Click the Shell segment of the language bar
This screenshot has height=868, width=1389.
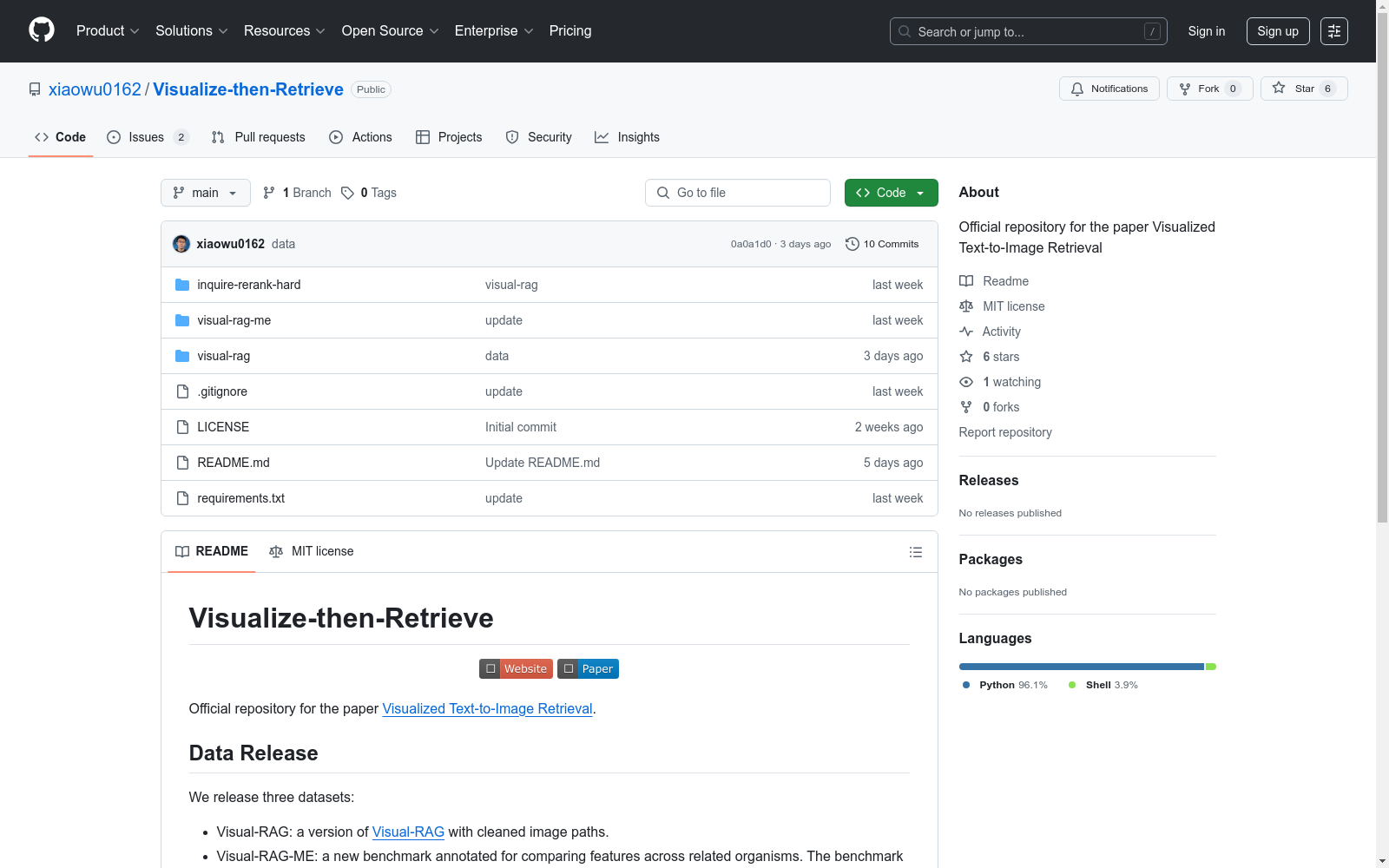[x=1211, y=667]
